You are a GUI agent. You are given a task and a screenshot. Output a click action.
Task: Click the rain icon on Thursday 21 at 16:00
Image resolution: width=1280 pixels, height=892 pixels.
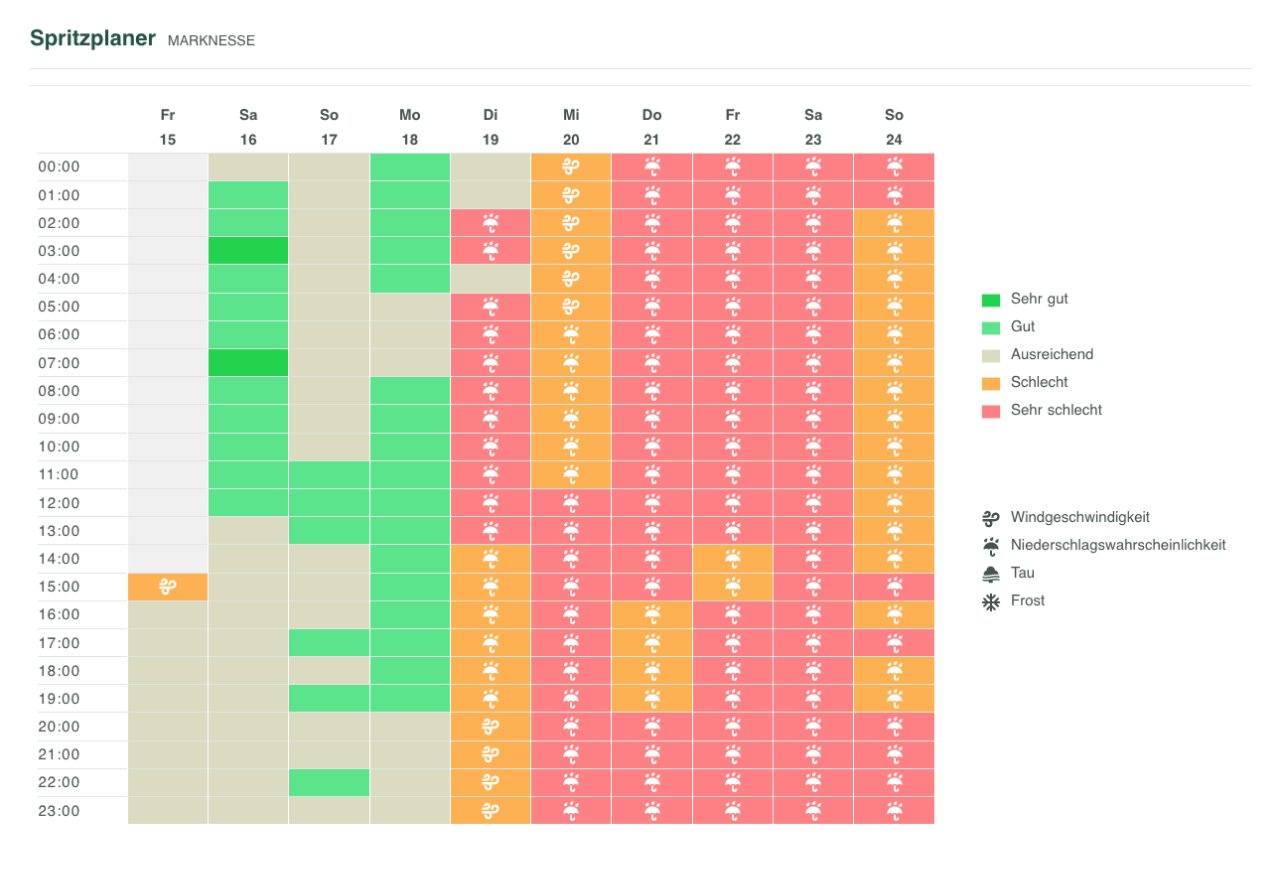[652, 614]
